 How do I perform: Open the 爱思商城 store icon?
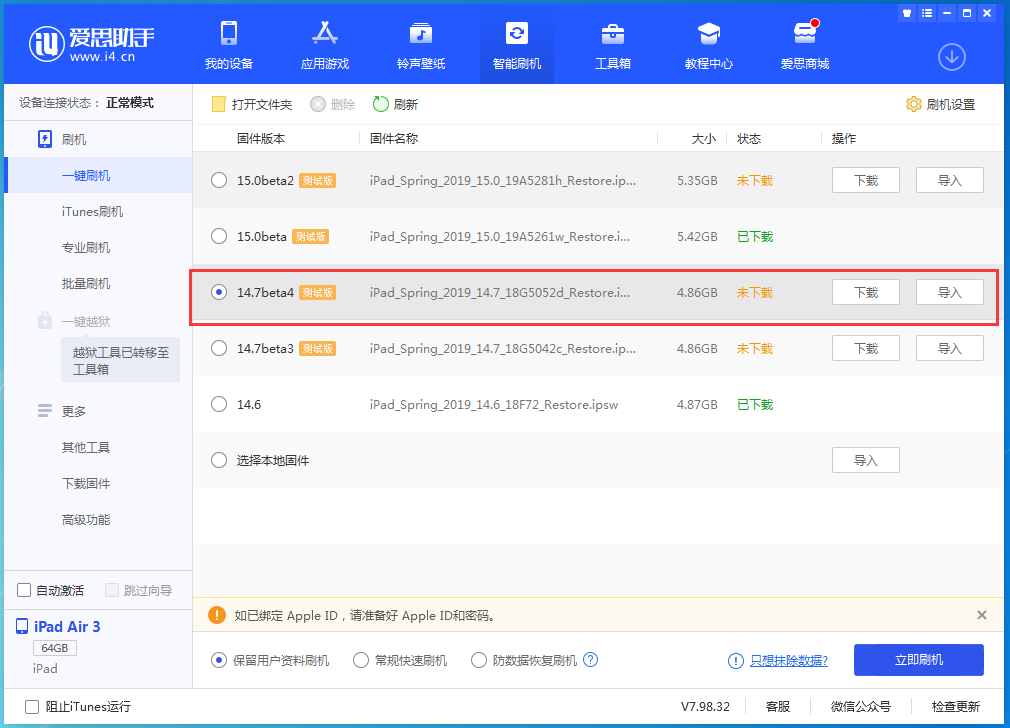(805, 32)
